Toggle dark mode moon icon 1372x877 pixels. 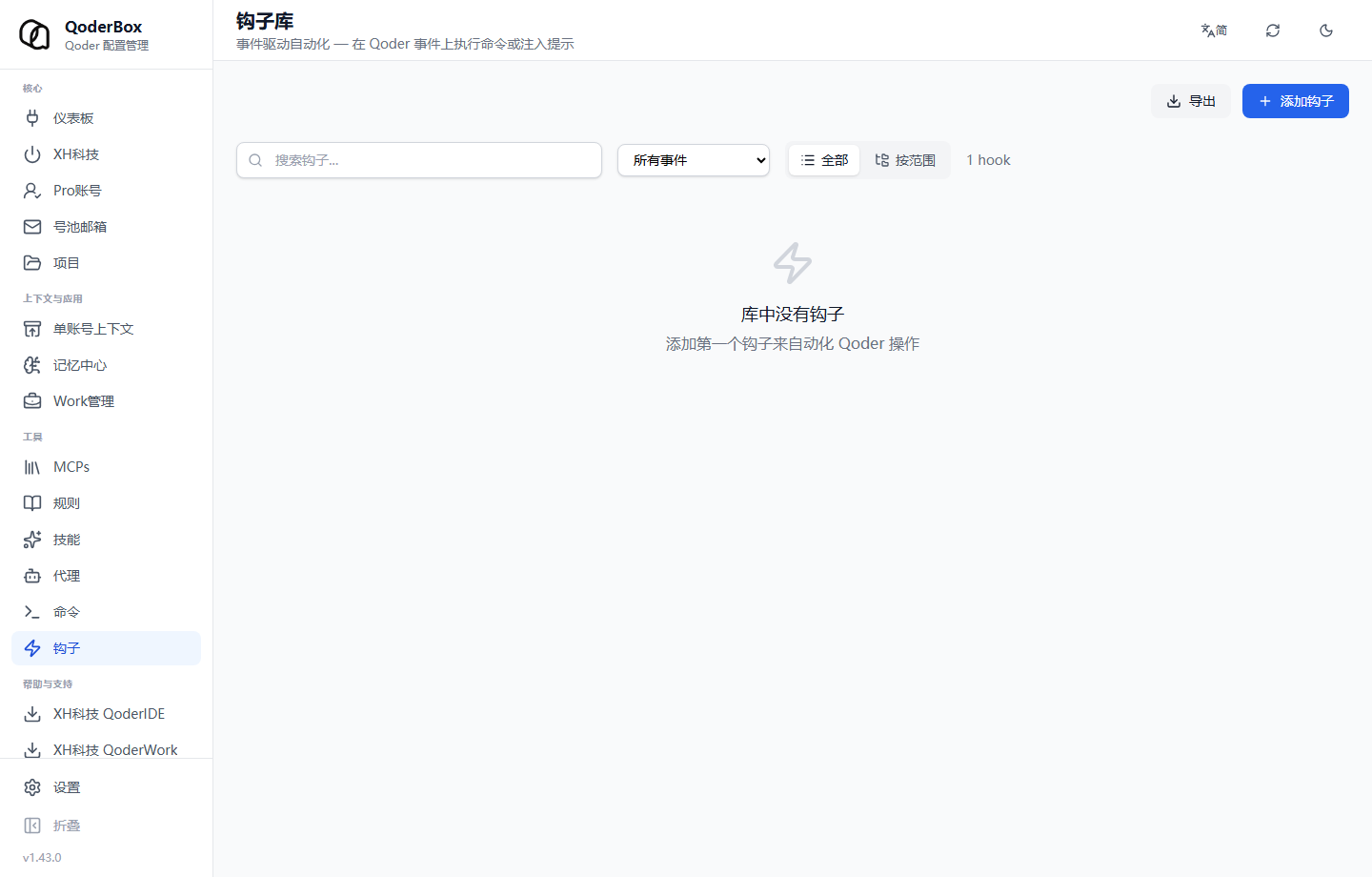point(1326,31)
